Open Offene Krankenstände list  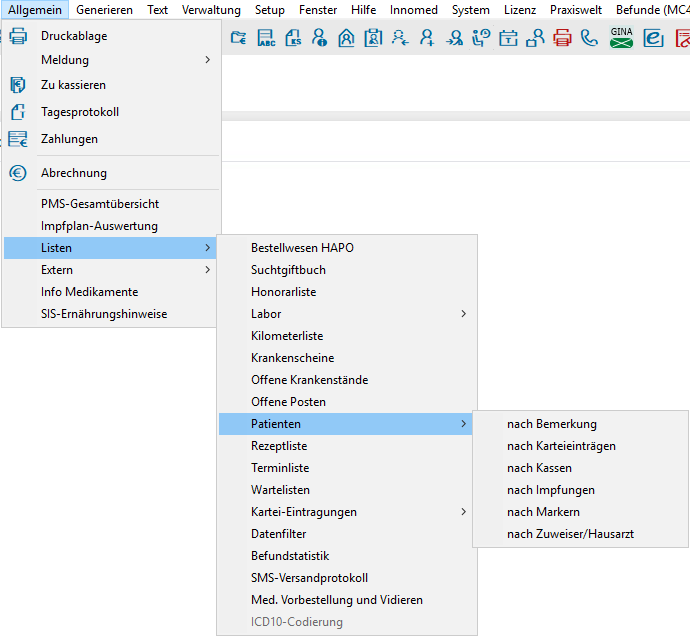tap(347, 380)
